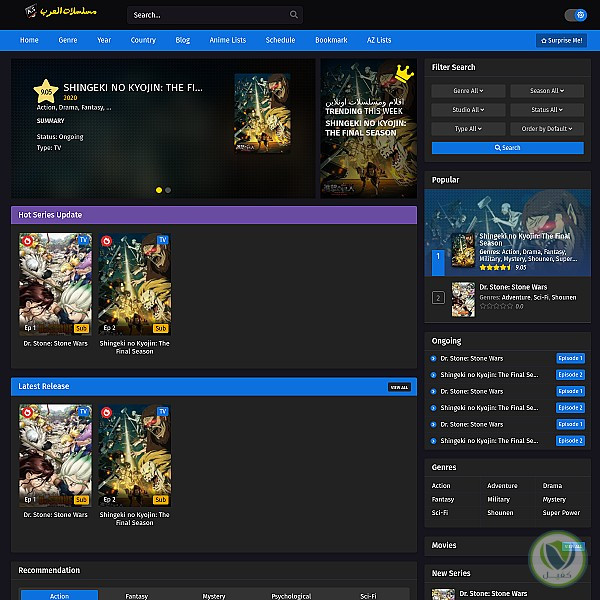
Task: Click Sub badge on Dr. Stone Hot Series card
Action: click(x=81, y=328)
